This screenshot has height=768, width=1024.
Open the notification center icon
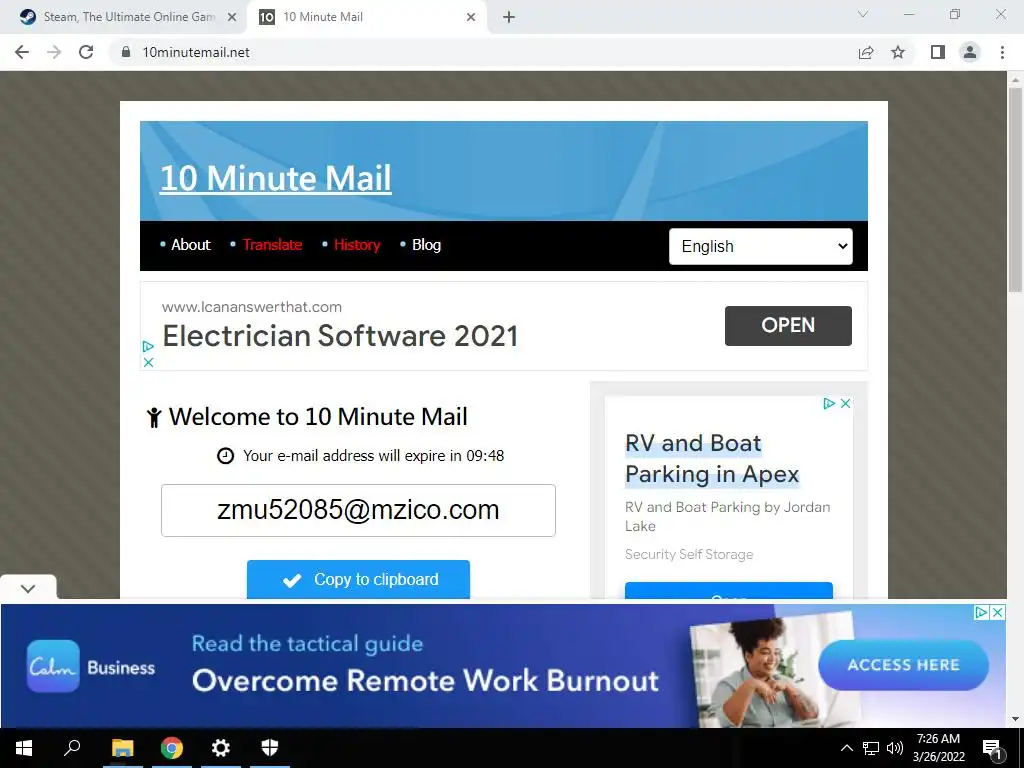(992, 748)
